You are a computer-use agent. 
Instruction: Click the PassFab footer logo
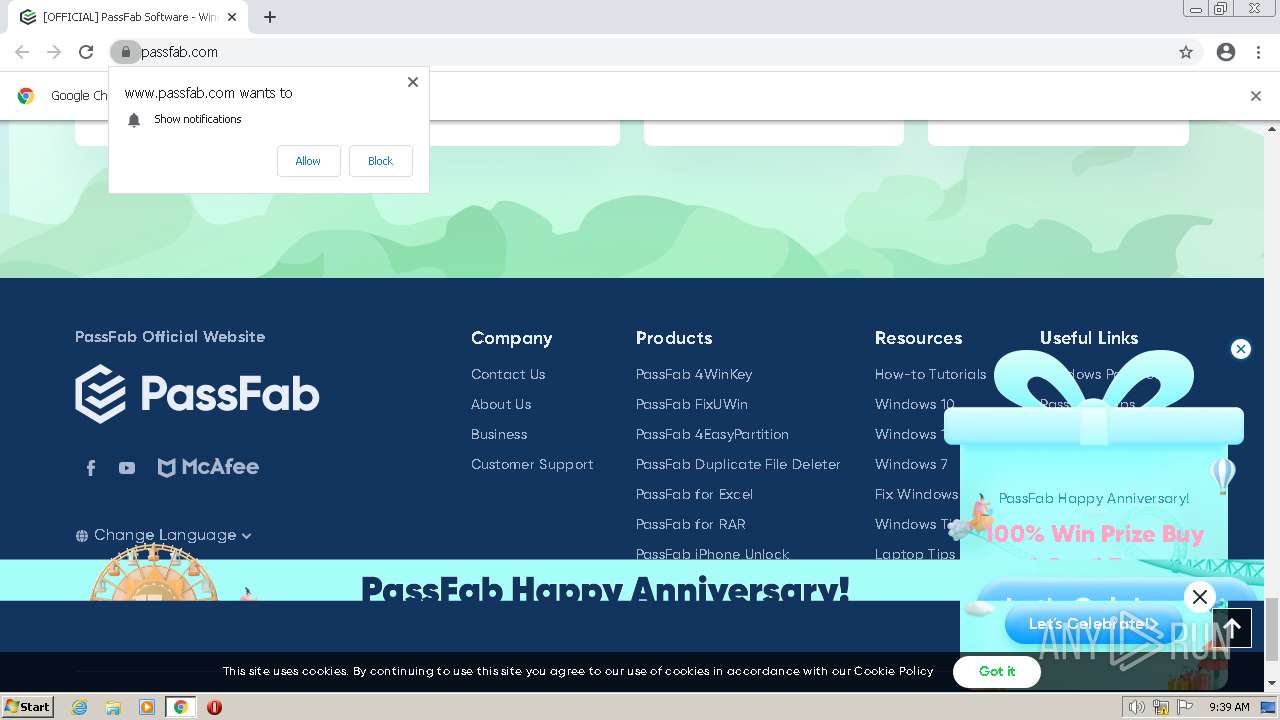click(x=197, y=394)
